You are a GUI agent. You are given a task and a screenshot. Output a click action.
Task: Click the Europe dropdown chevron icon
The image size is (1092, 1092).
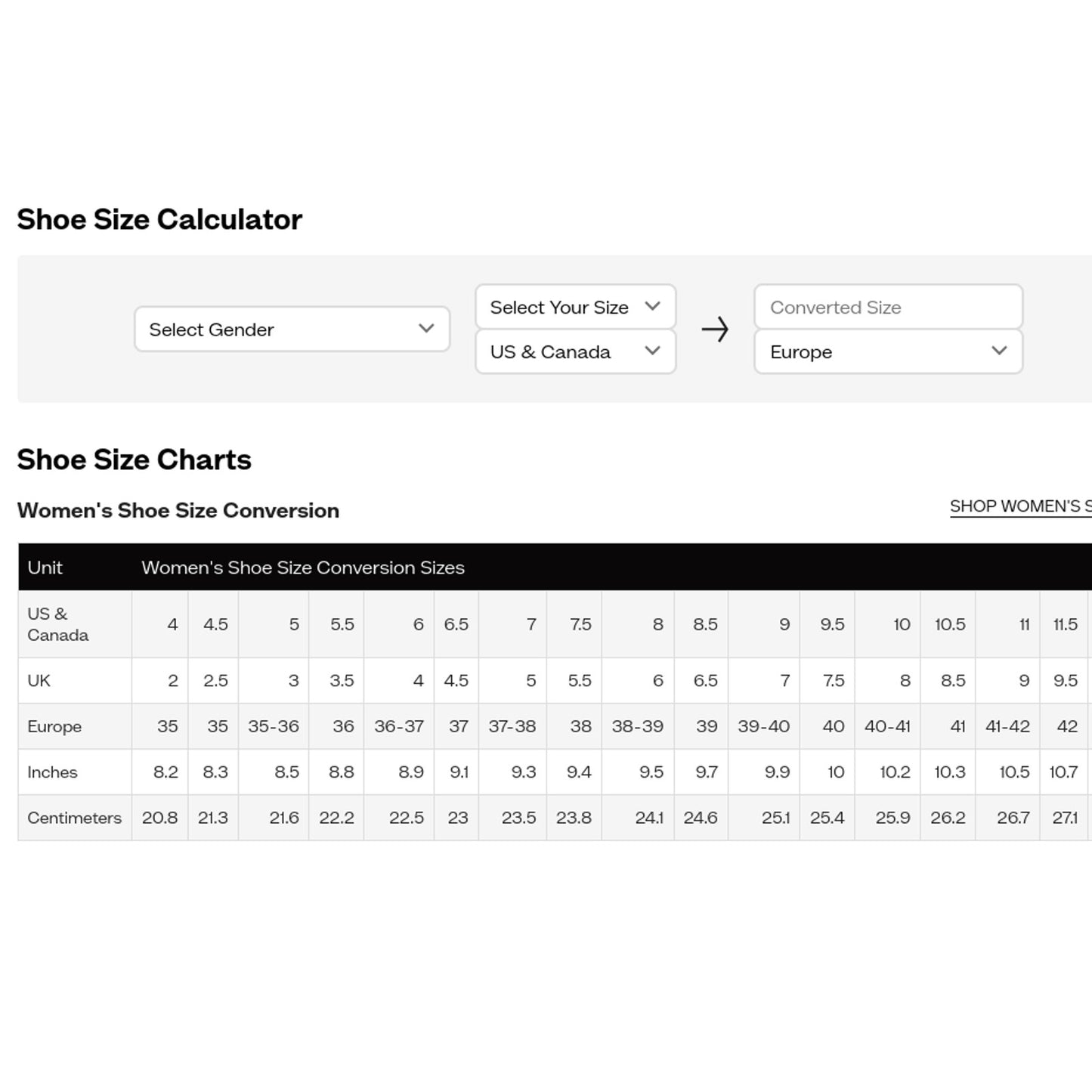pos(999,351)
